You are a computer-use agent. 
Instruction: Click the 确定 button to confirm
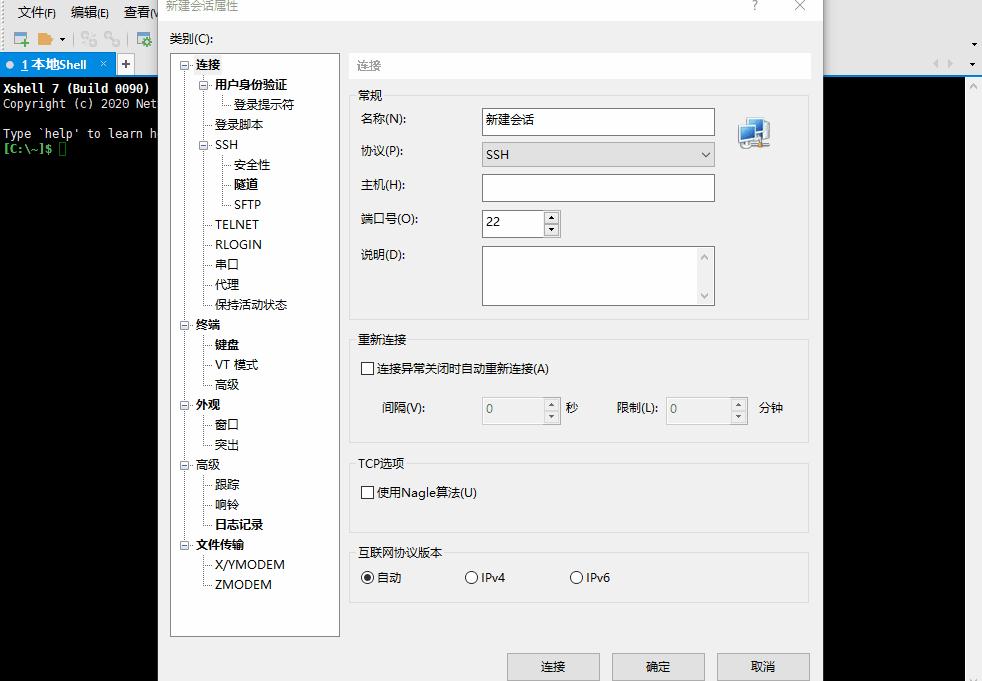click(x=657, y=666)
